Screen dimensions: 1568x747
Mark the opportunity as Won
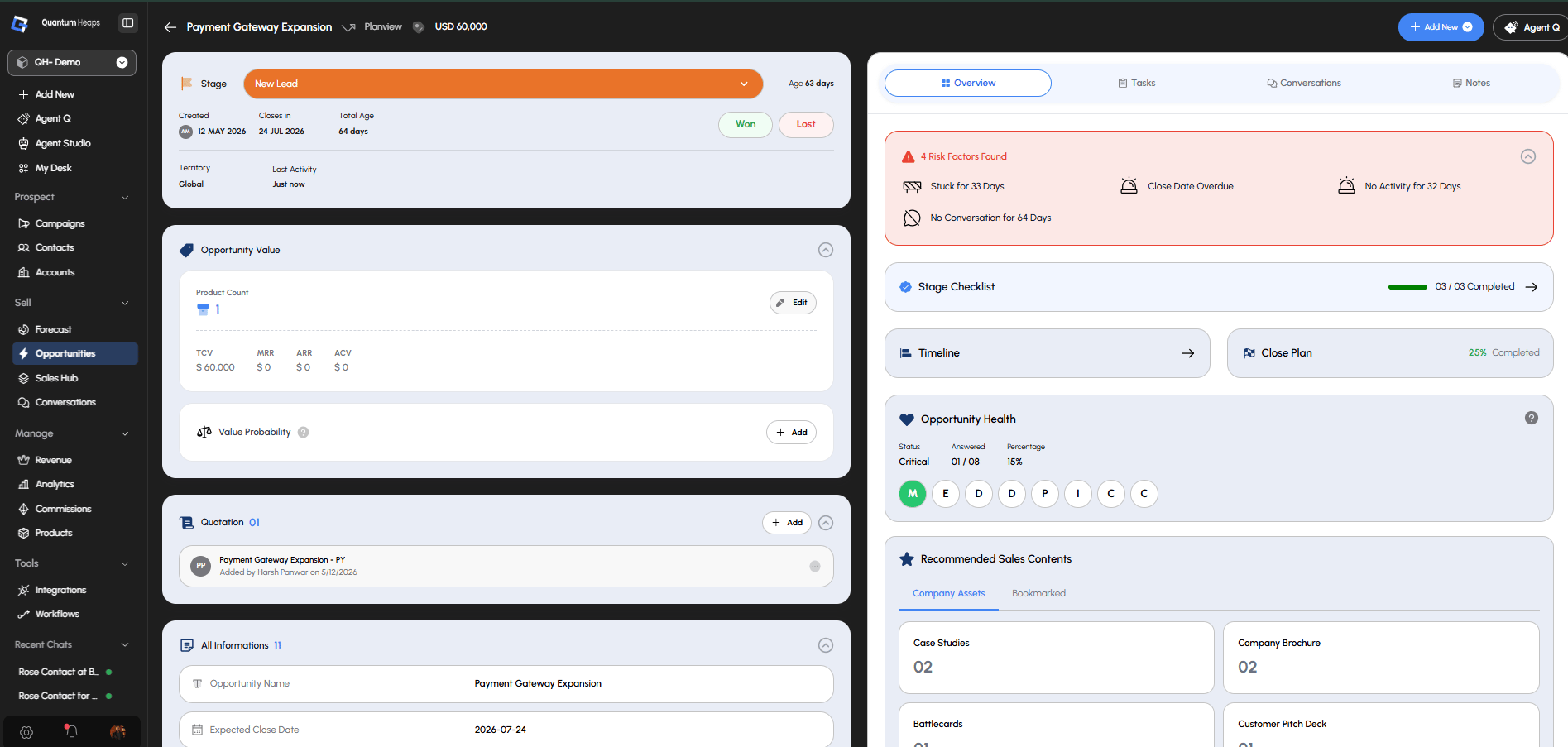coord(746,125)
